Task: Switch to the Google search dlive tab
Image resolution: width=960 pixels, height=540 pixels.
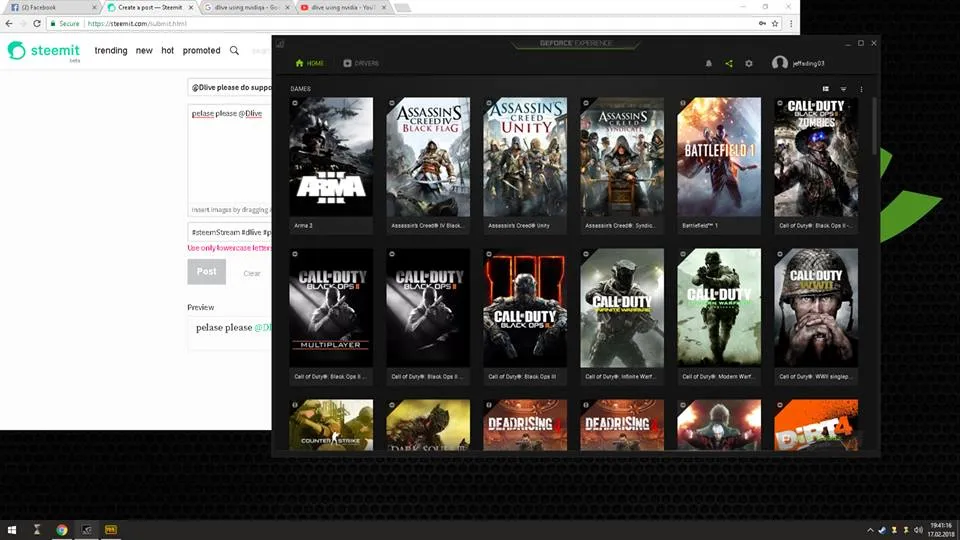Action: coord(245,7)
